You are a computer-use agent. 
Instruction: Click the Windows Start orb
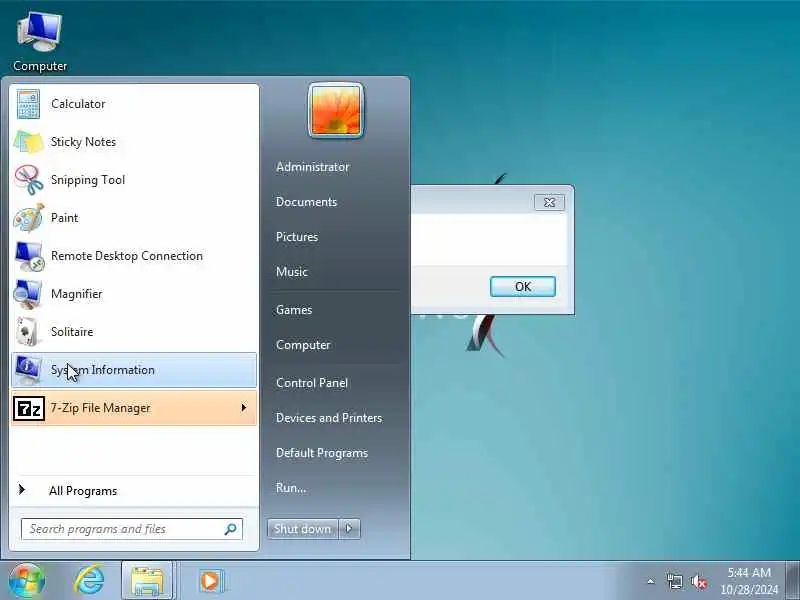pos(27,581)
